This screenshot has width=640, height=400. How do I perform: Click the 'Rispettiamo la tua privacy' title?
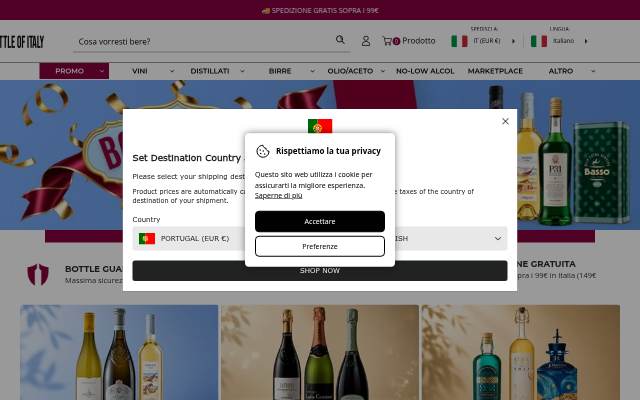point(328,151)
